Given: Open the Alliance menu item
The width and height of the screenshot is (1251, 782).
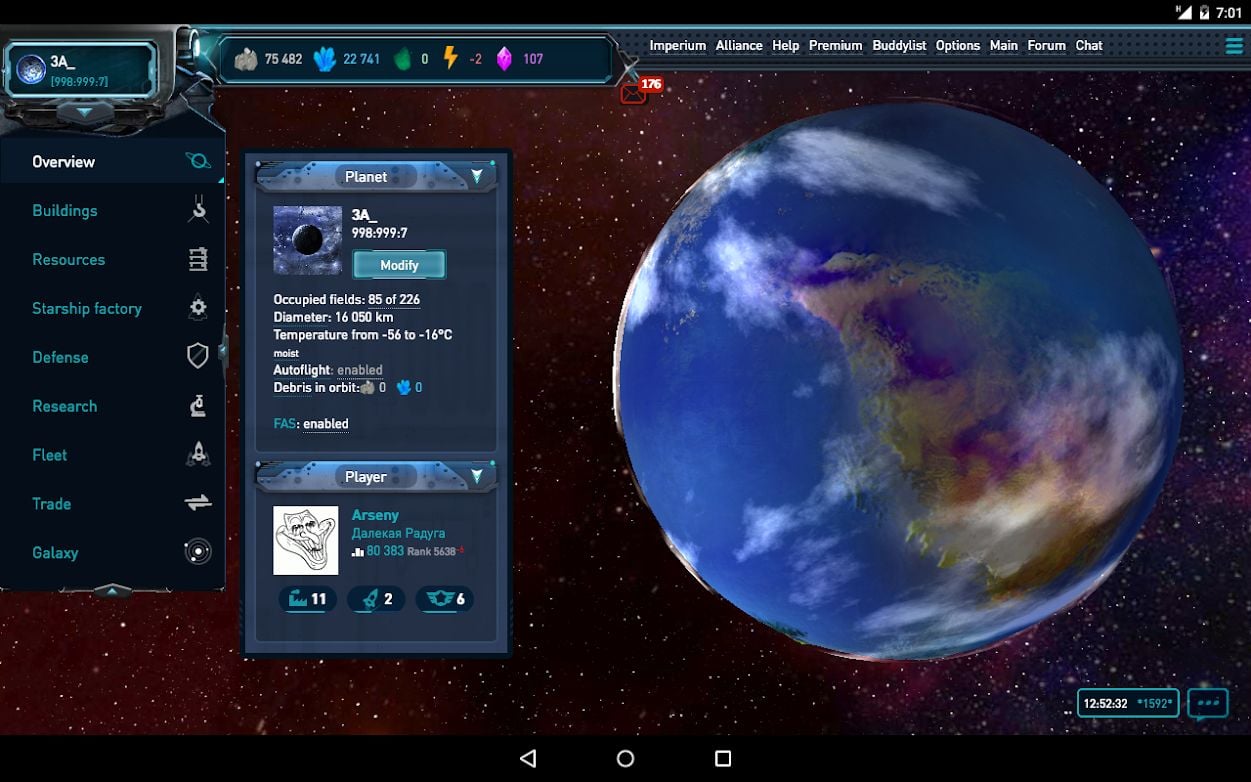Looking at the screenshot, I should tap(739, 45).
